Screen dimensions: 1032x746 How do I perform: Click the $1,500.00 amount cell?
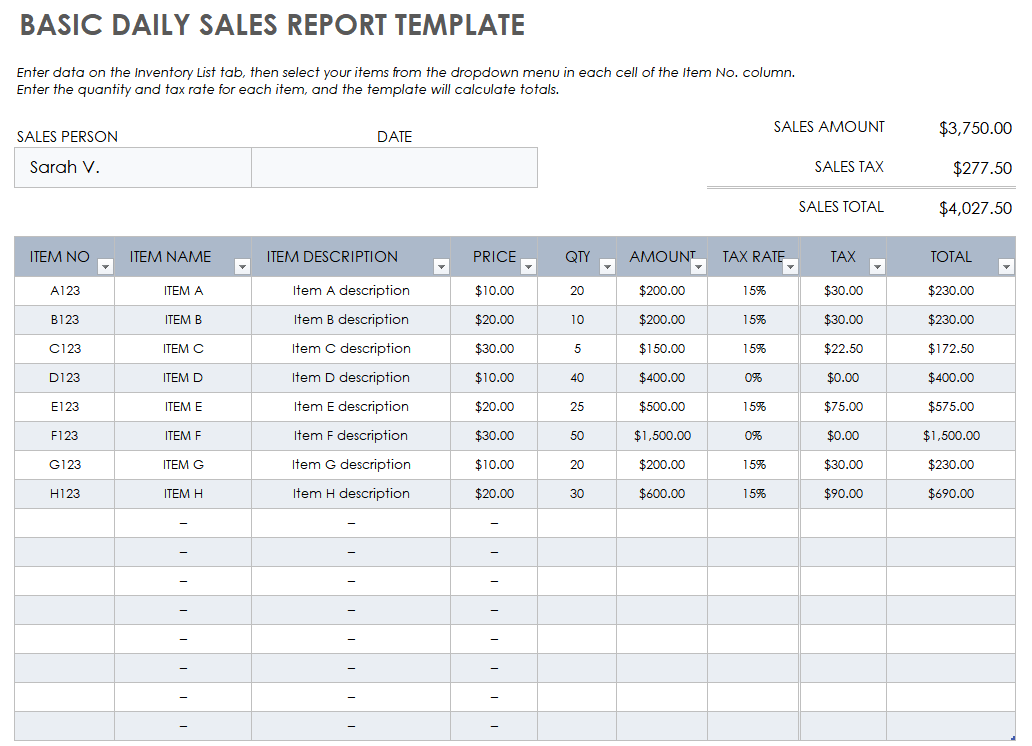tap(662, 436)
